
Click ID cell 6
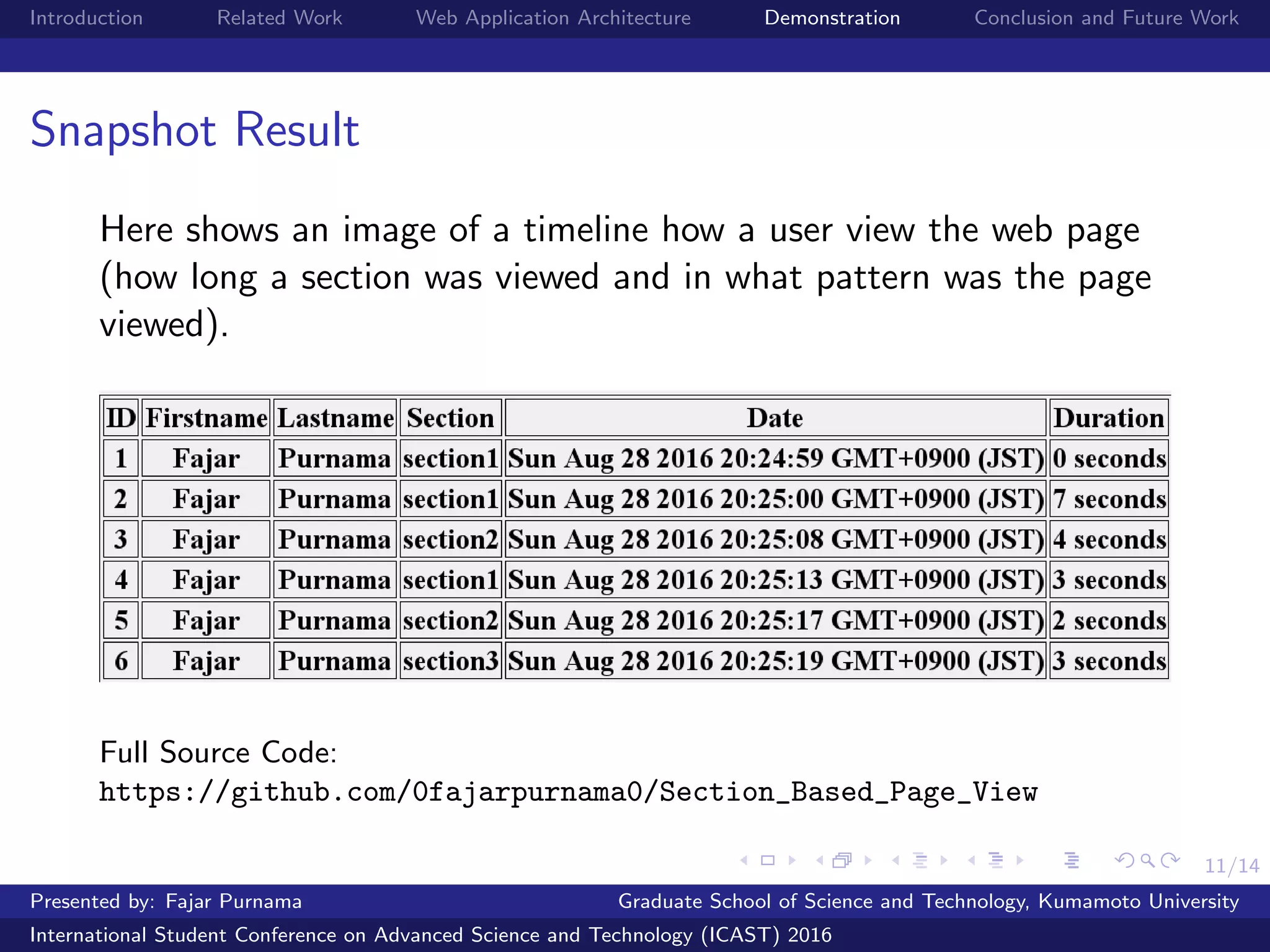click(121, 661)
